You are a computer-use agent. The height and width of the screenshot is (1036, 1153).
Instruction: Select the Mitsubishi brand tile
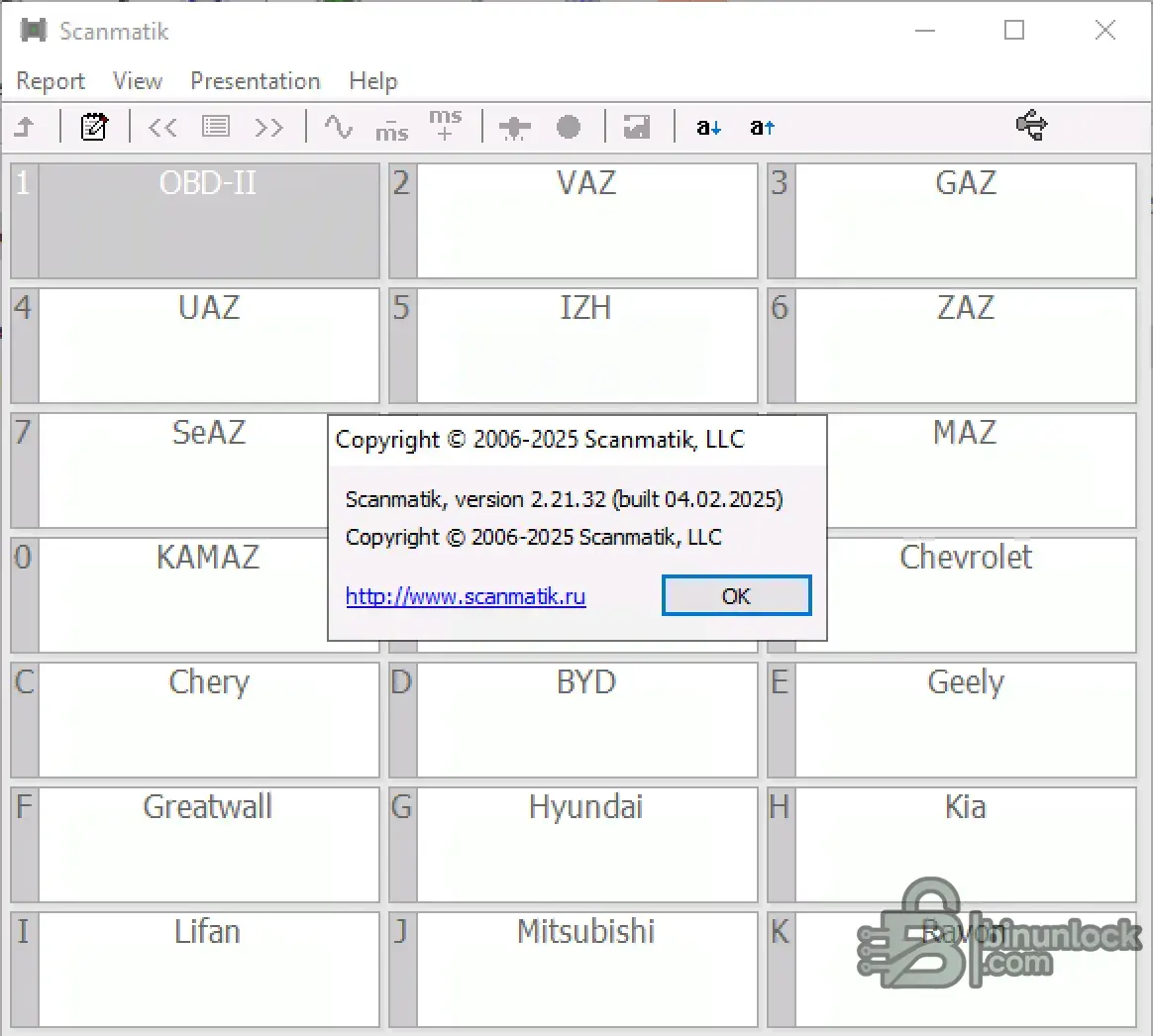point(586,969)
